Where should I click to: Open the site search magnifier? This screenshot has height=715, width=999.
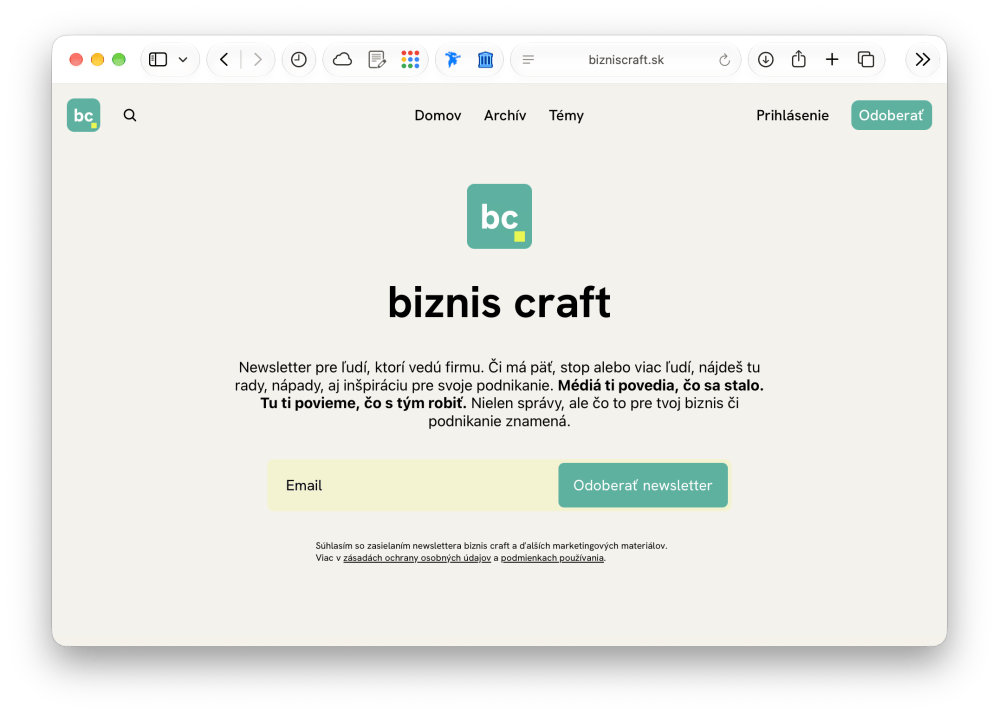[130, 115]
